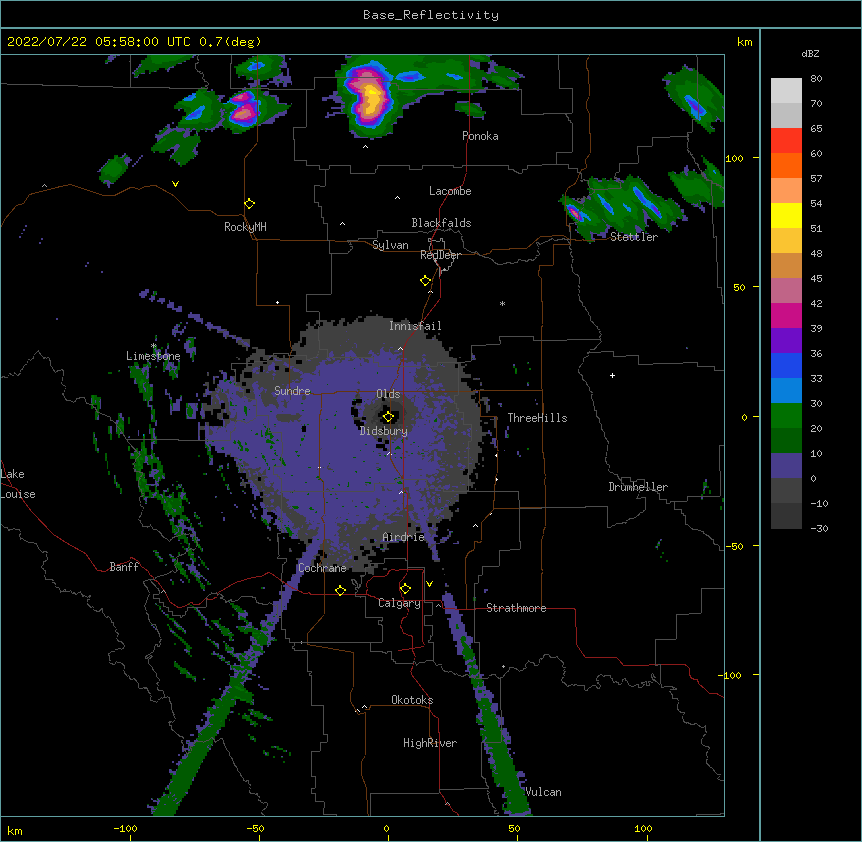This screenshot has height=842, width=862.
Task: Click the RedDeer label
Action: pos(440,255)
